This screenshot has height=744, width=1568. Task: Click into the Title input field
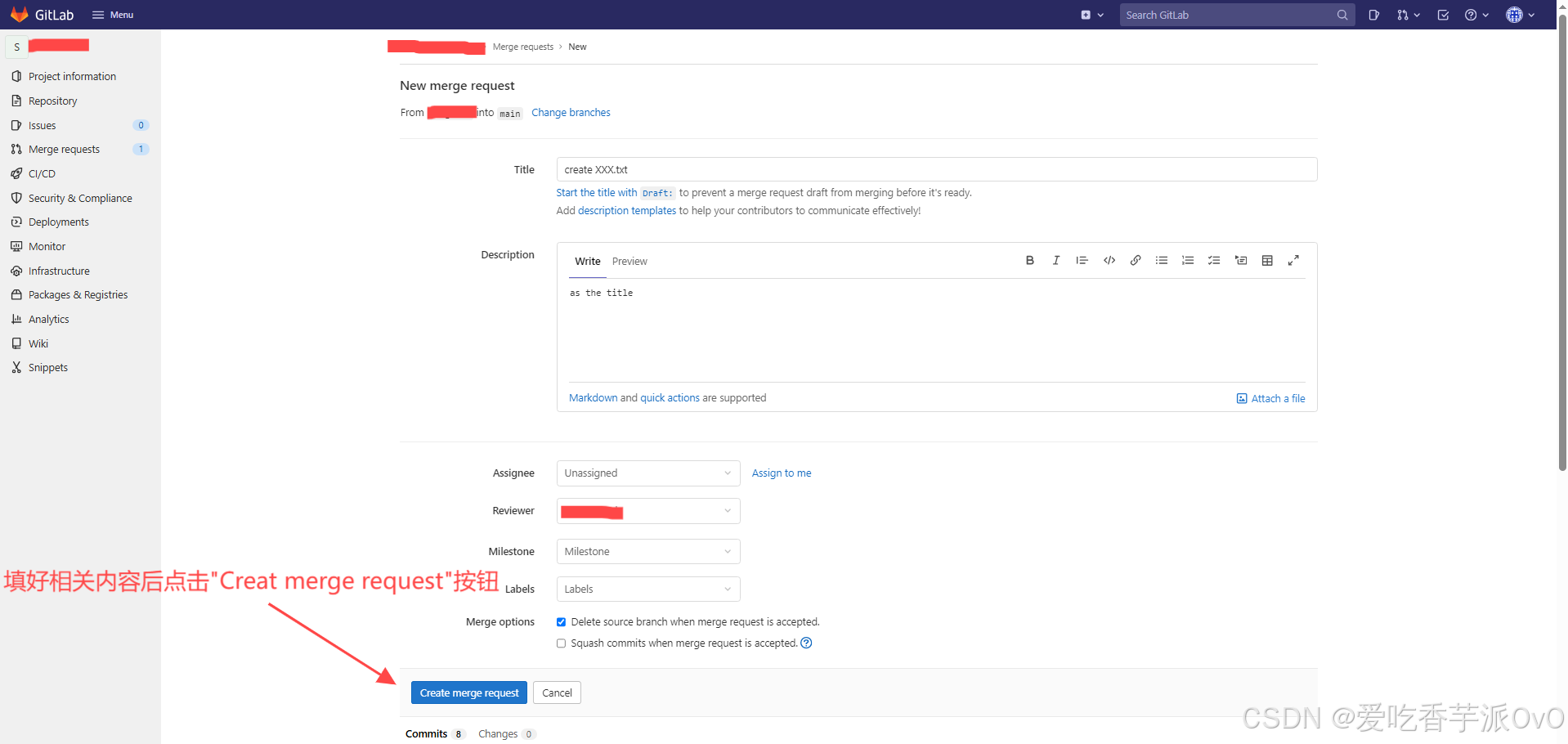pos(936,169)
